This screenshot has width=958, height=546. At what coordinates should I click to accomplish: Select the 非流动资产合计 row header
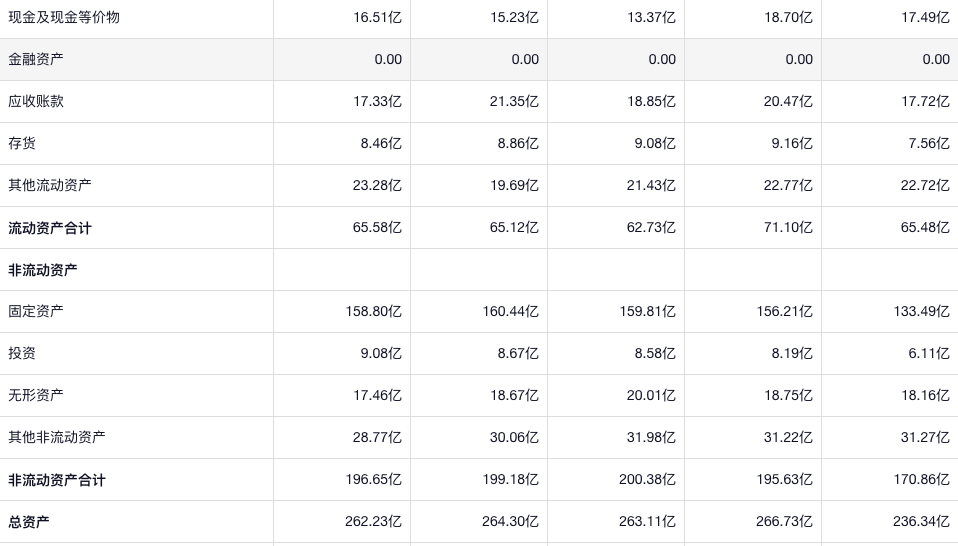[57, 480]
